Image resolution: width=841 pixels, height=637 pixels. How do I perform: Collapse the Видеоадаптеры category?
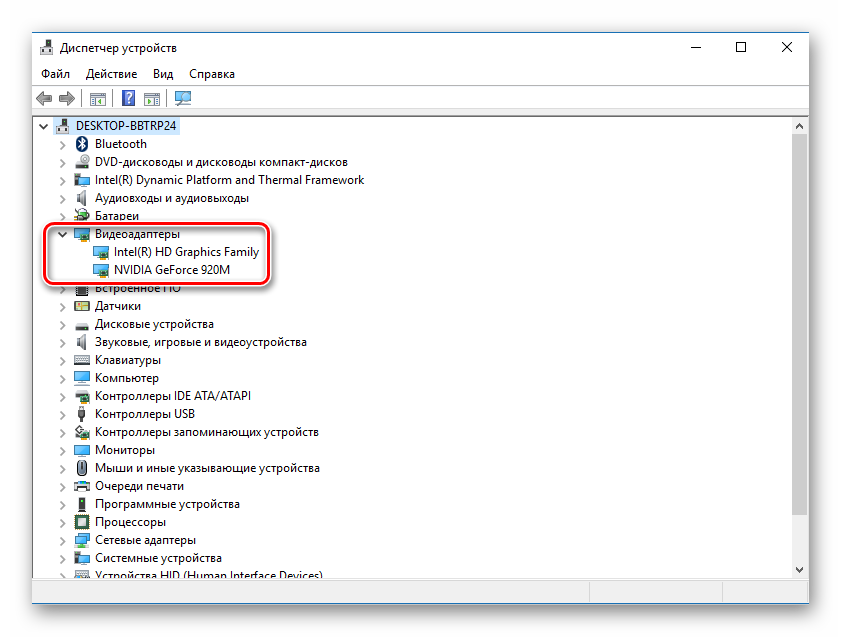point(62,234)
